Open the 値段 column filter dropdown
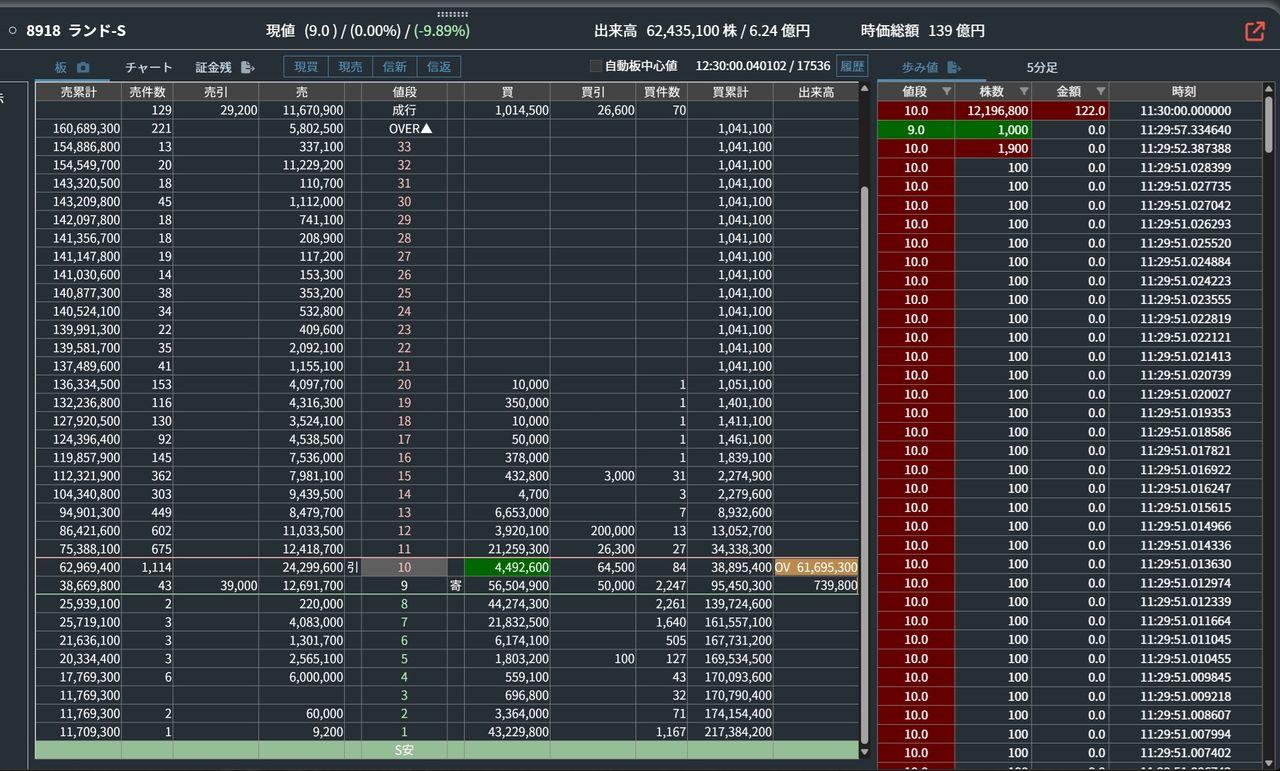 [945, 91]
